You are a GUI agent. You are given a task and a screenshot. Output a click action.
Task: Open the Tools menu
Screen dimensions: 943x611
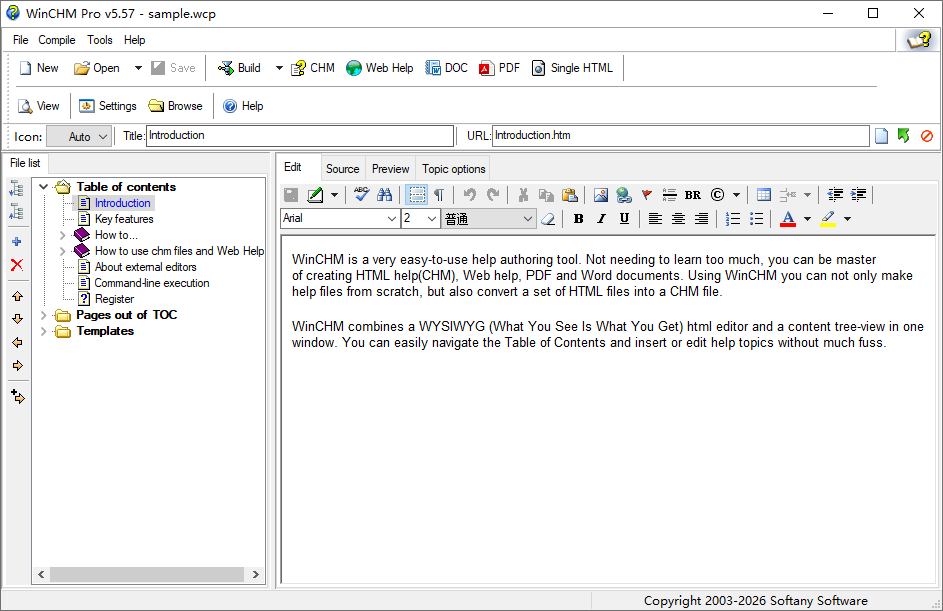[x=100, y=40]
